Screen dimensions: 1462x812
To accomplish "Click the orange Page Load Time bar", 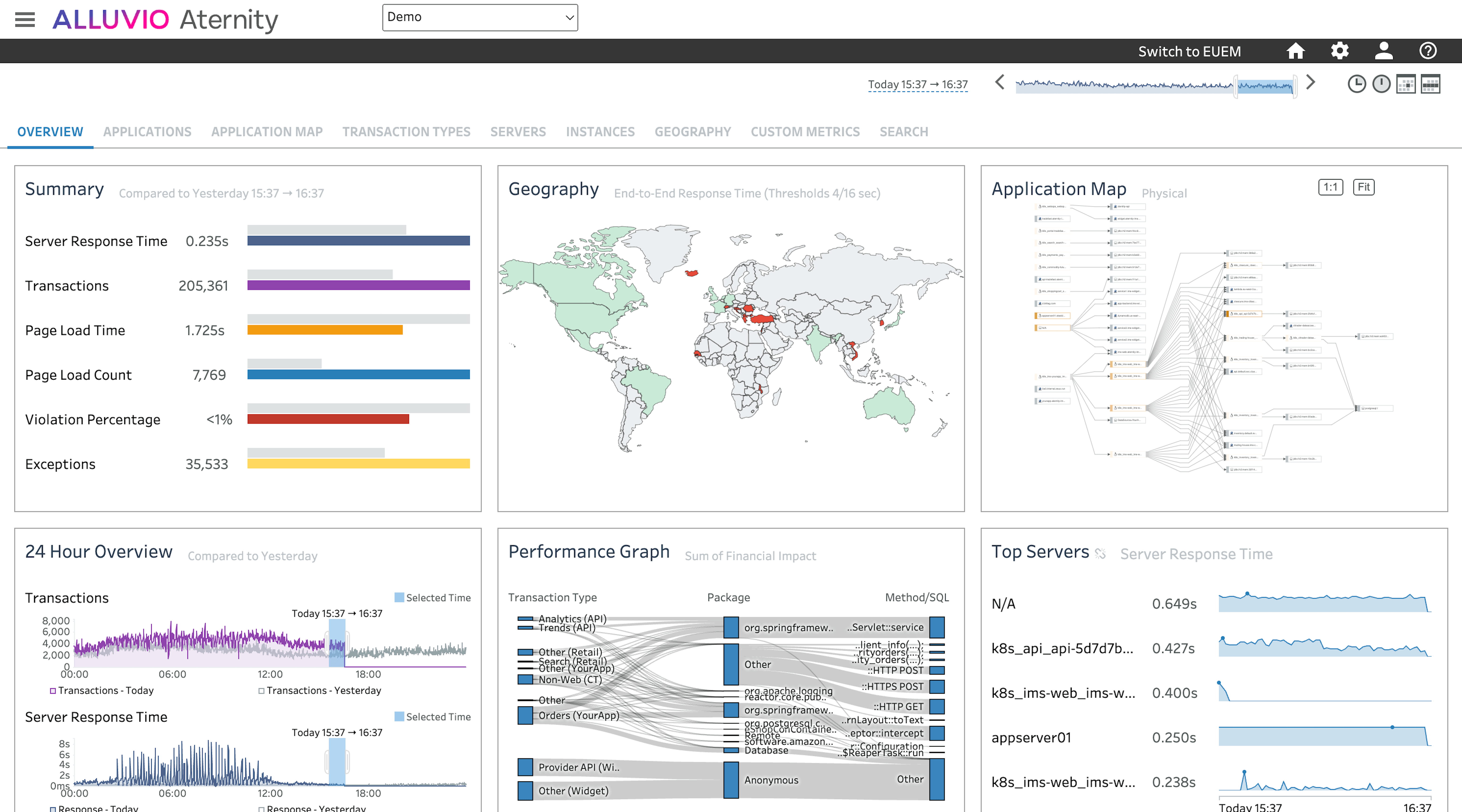I will 325,330.
